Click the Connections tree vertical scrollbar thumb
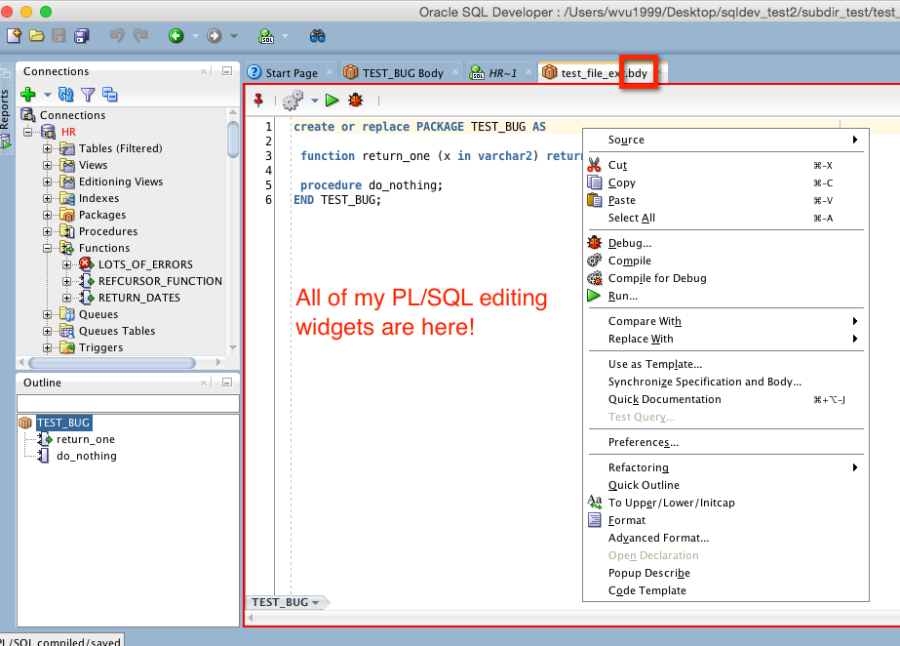Viewport: 900px width, 646px height. (x=232, y=138)
